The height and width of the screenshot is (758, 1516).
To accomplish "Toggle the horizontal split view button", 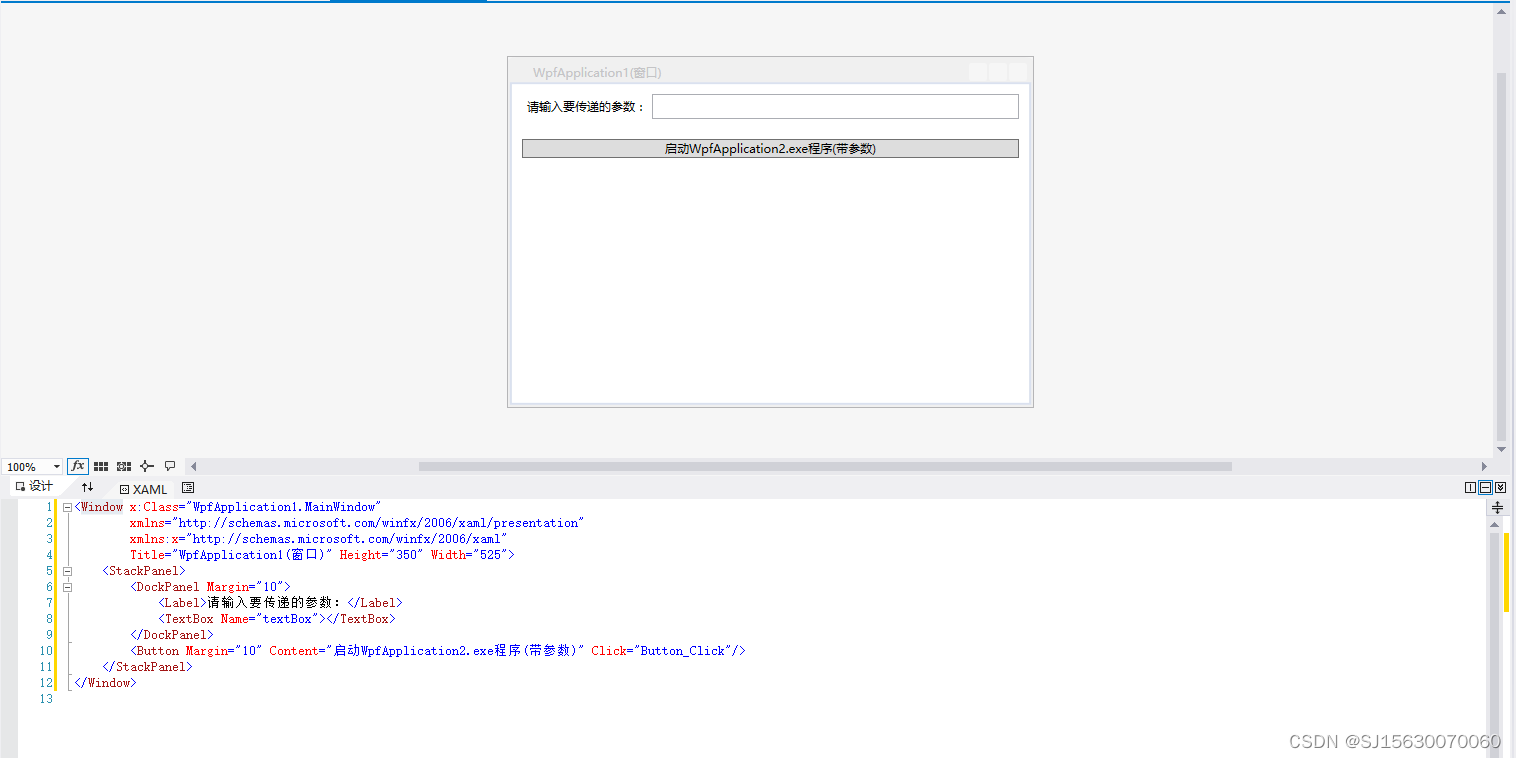I will [1485, 487].
